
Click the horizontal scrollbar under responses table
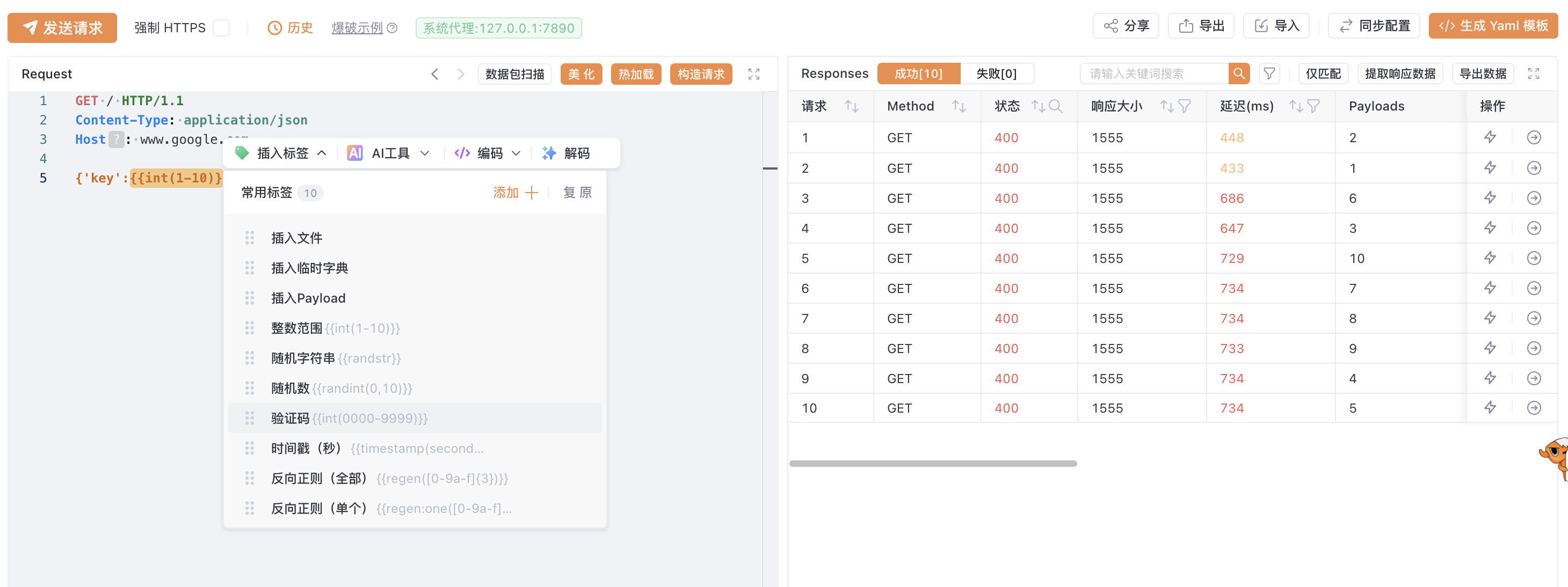click(x=933, y=464)
